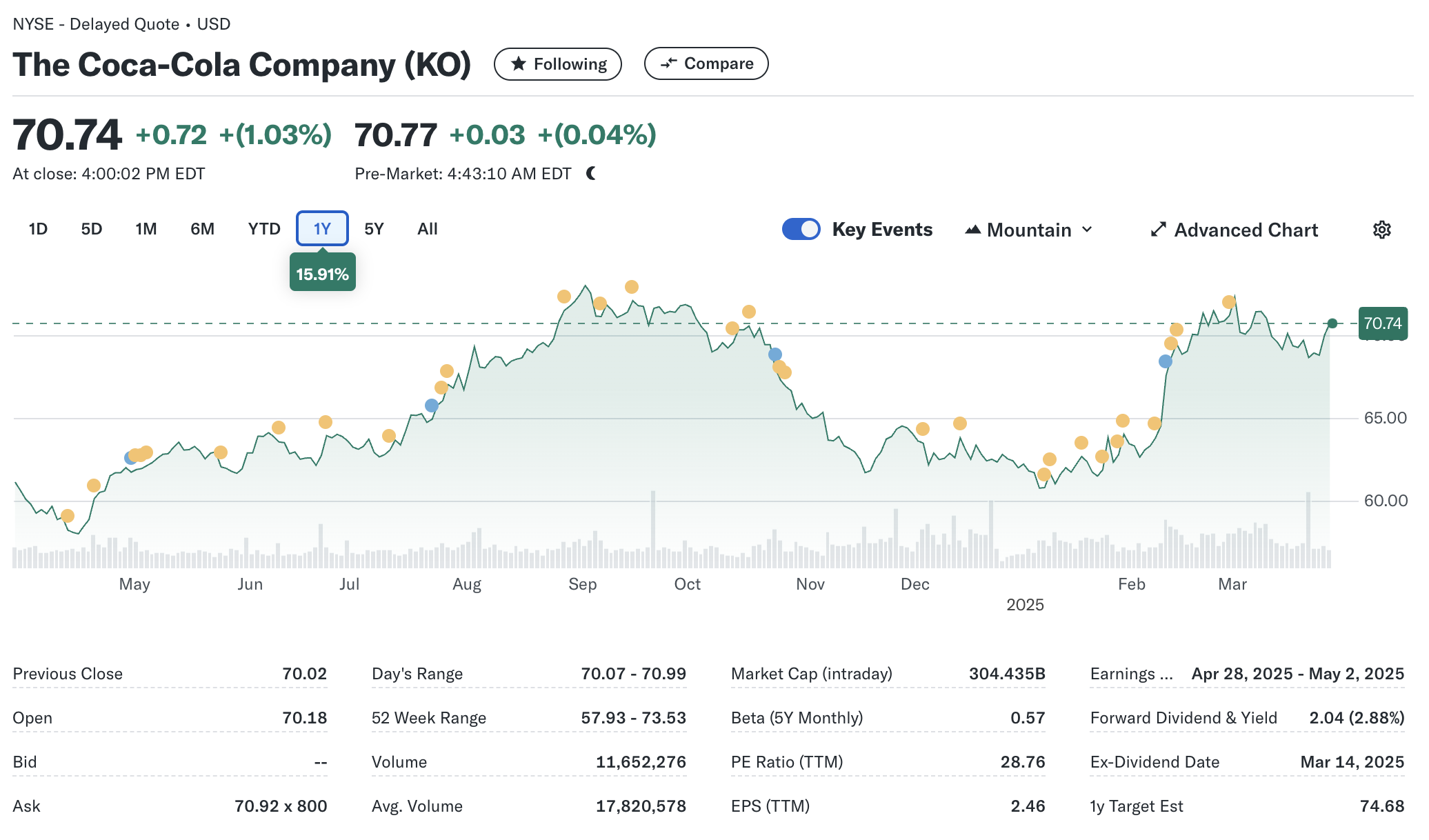This screenshot has width=1429, height=840.
Task: Click the blue event dot near November
Action: (775, 354)
